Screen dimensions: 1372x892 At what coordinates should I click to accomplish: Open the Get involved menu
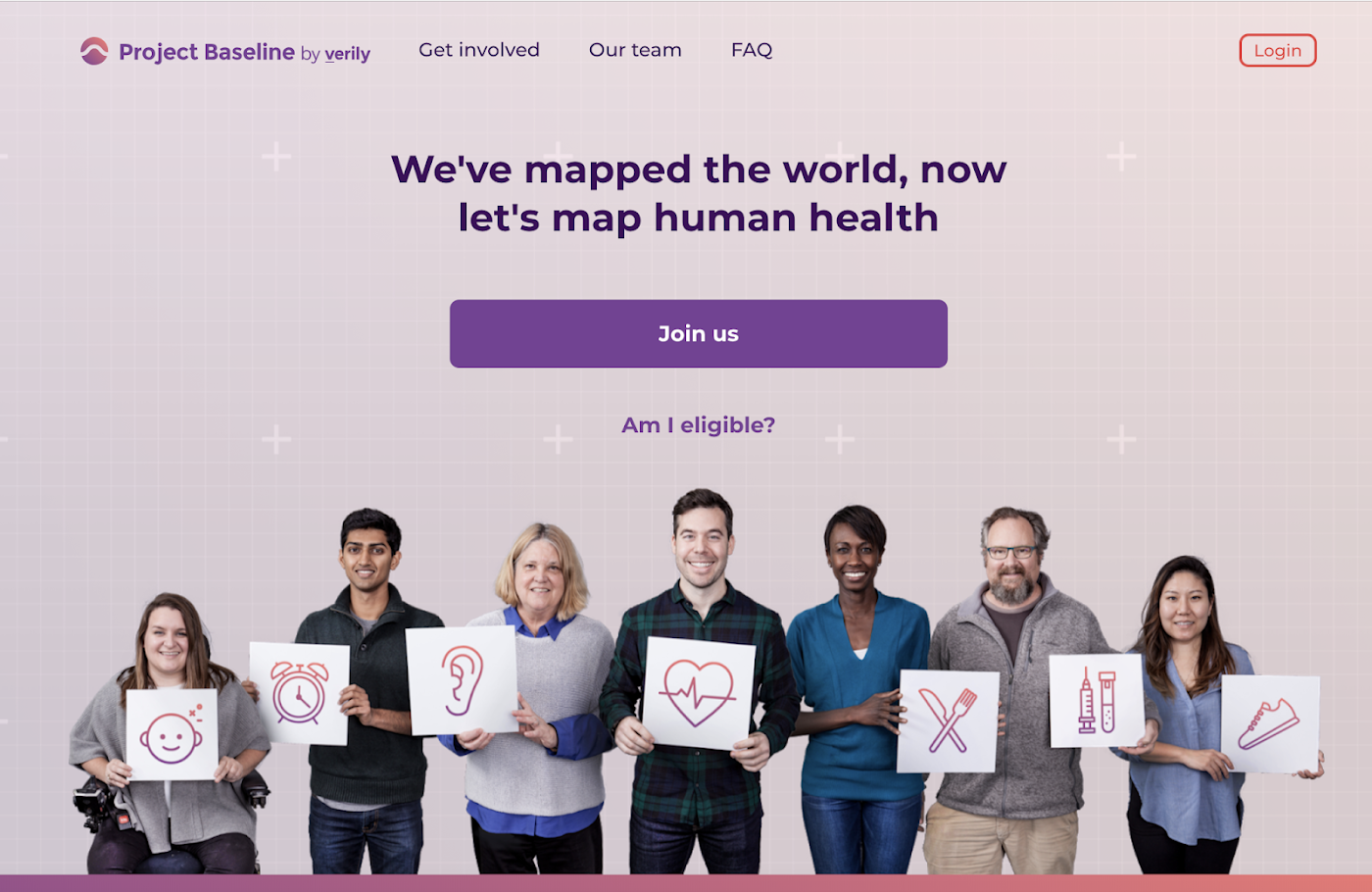pos(479,50)
